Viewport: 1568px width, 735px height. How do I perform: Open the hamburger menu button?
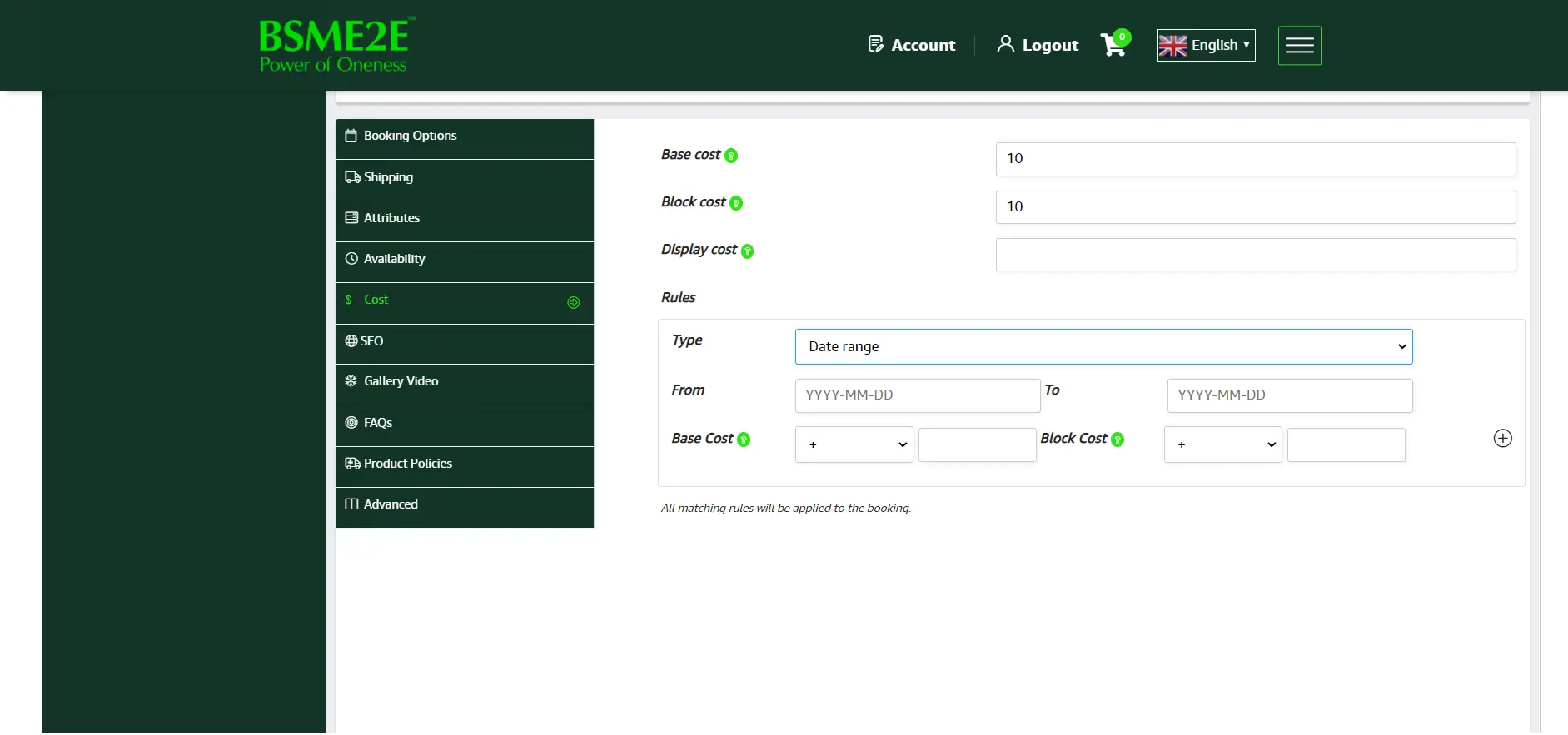click(x=1299, y=46)
